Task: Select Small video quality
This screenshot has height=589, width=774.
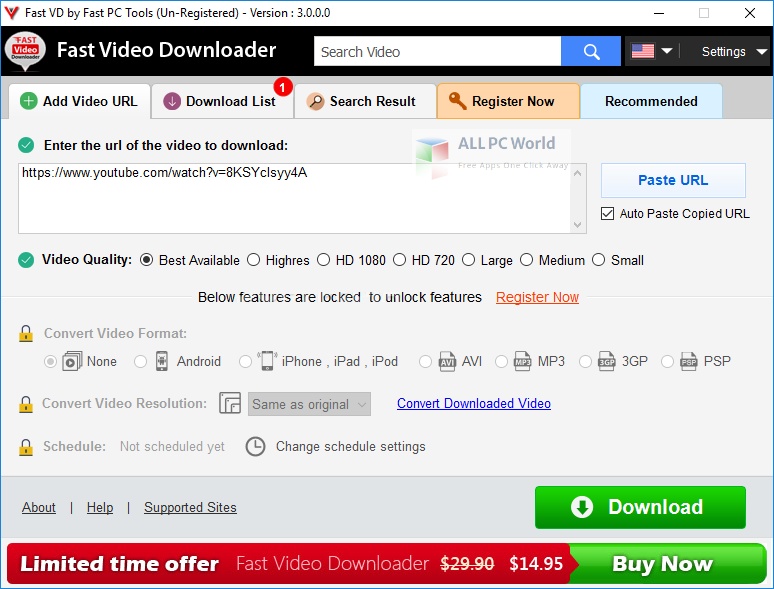Action: tap(598, 260)
